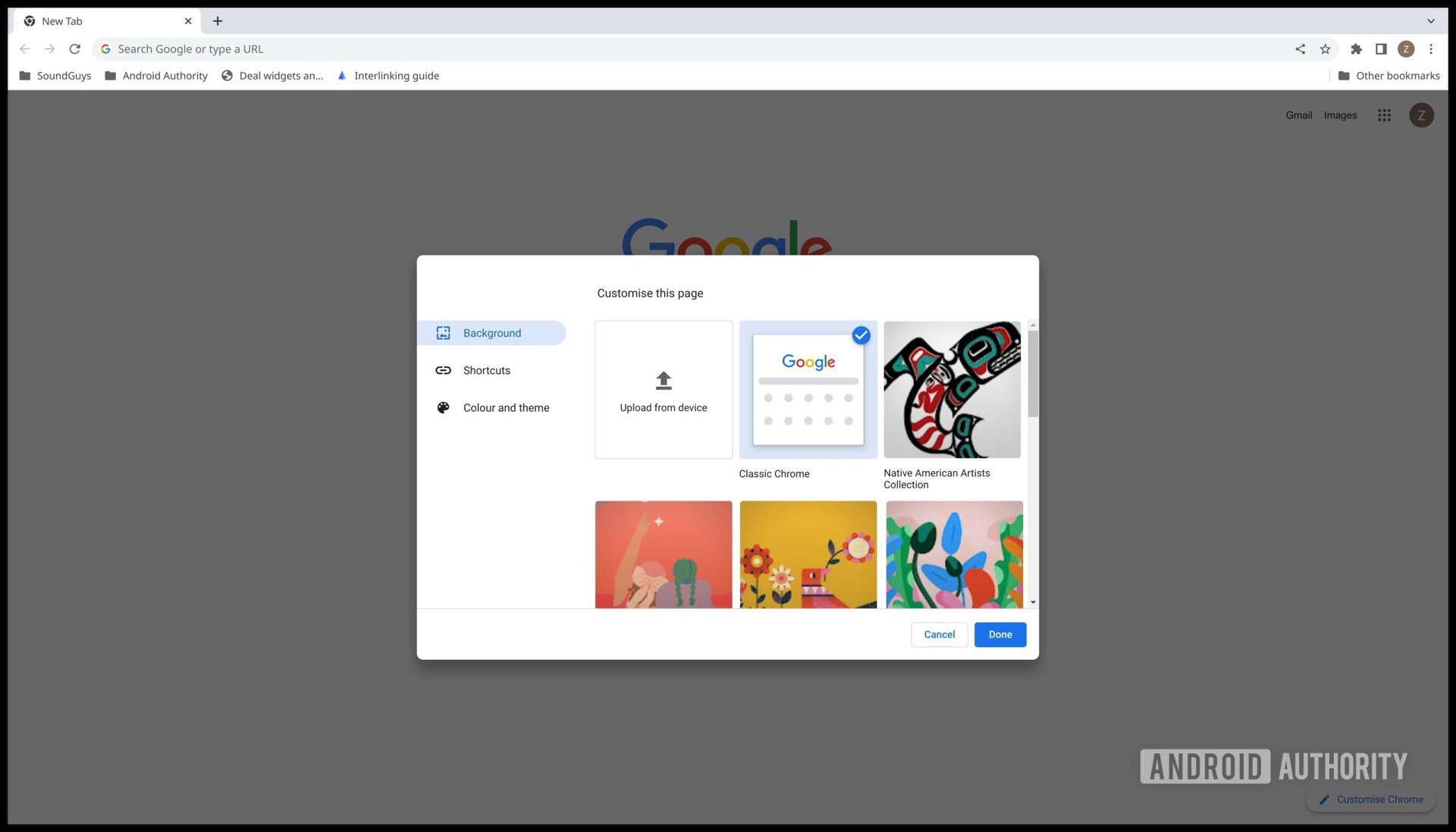Expand the tab search chevron
Screen dimensions: 1456x832
pos(1430,21)
